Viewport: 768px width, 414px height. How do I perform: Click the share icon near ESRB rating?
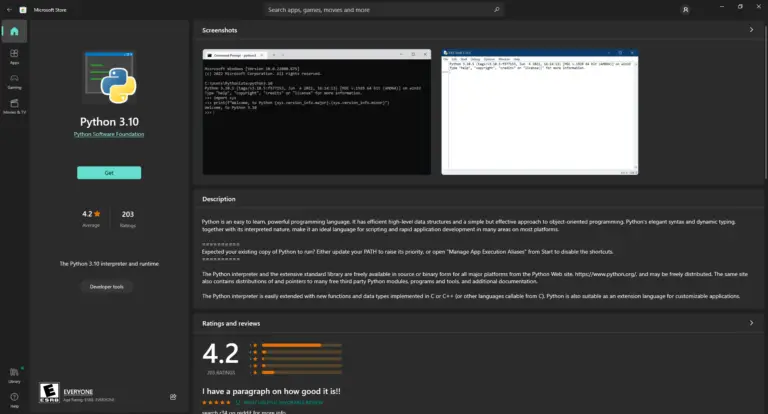click(x=173, y=397)
